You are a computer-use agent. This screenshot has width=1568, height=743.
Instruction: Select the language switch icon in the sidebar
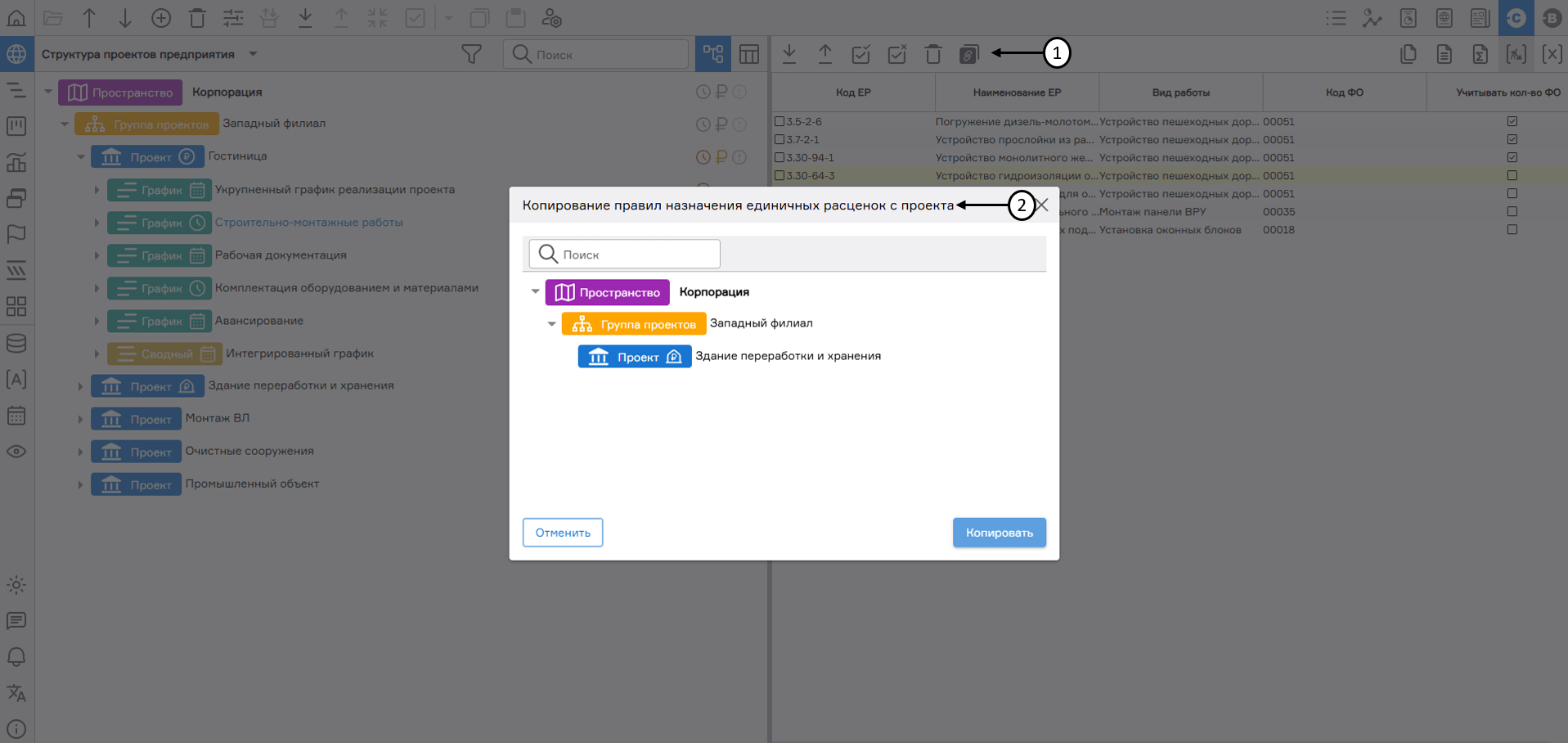pos(16,694)
